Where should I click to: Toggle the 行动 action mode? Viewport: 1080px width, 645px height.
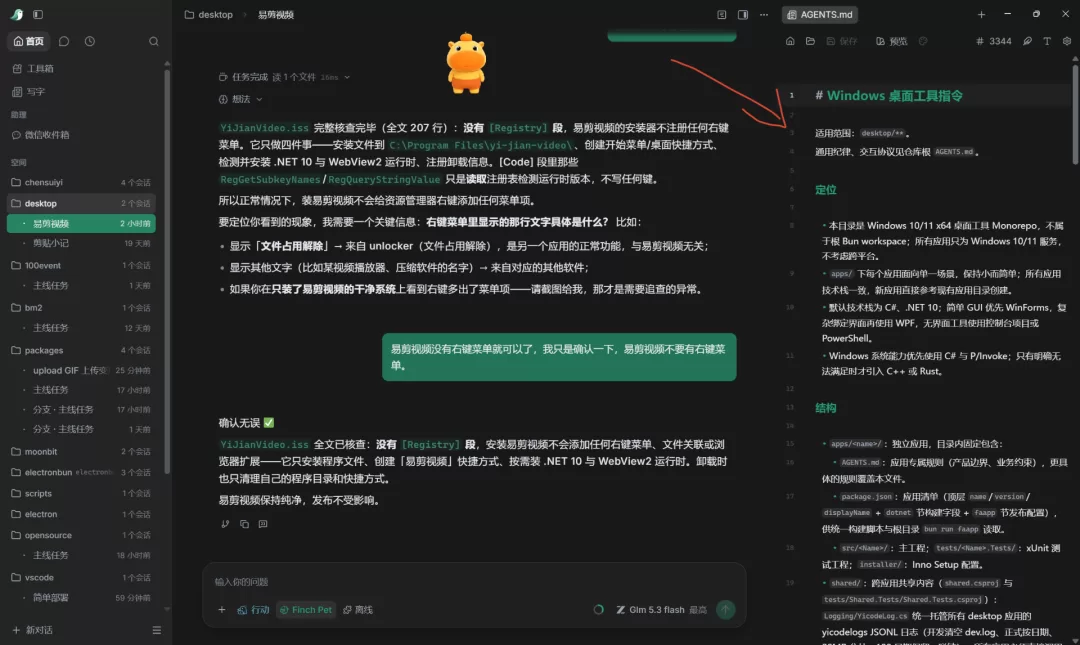(253, 609)
